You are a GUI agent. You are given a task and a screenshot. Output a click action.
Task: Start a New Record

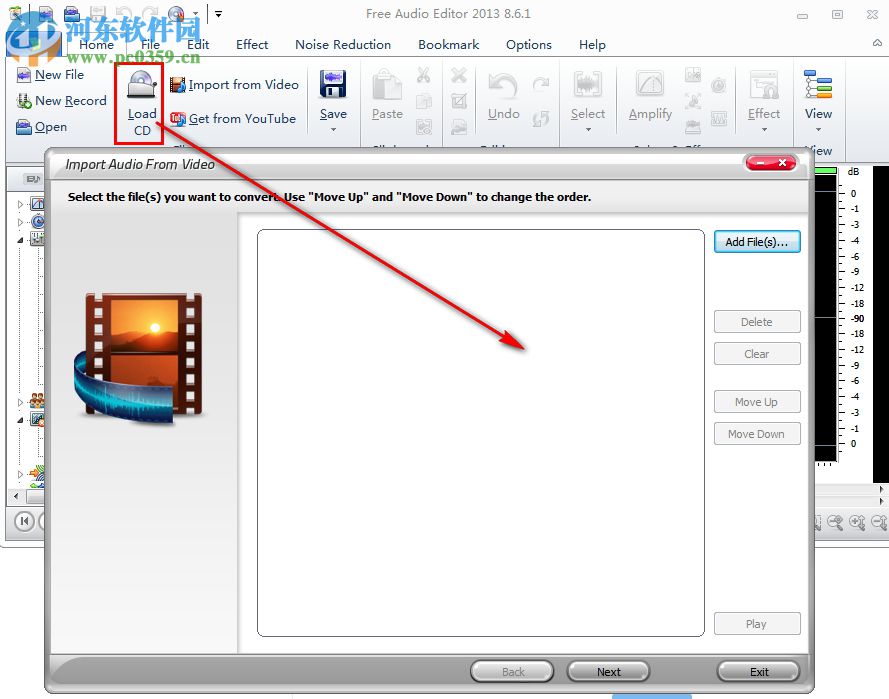click(62, 101)
